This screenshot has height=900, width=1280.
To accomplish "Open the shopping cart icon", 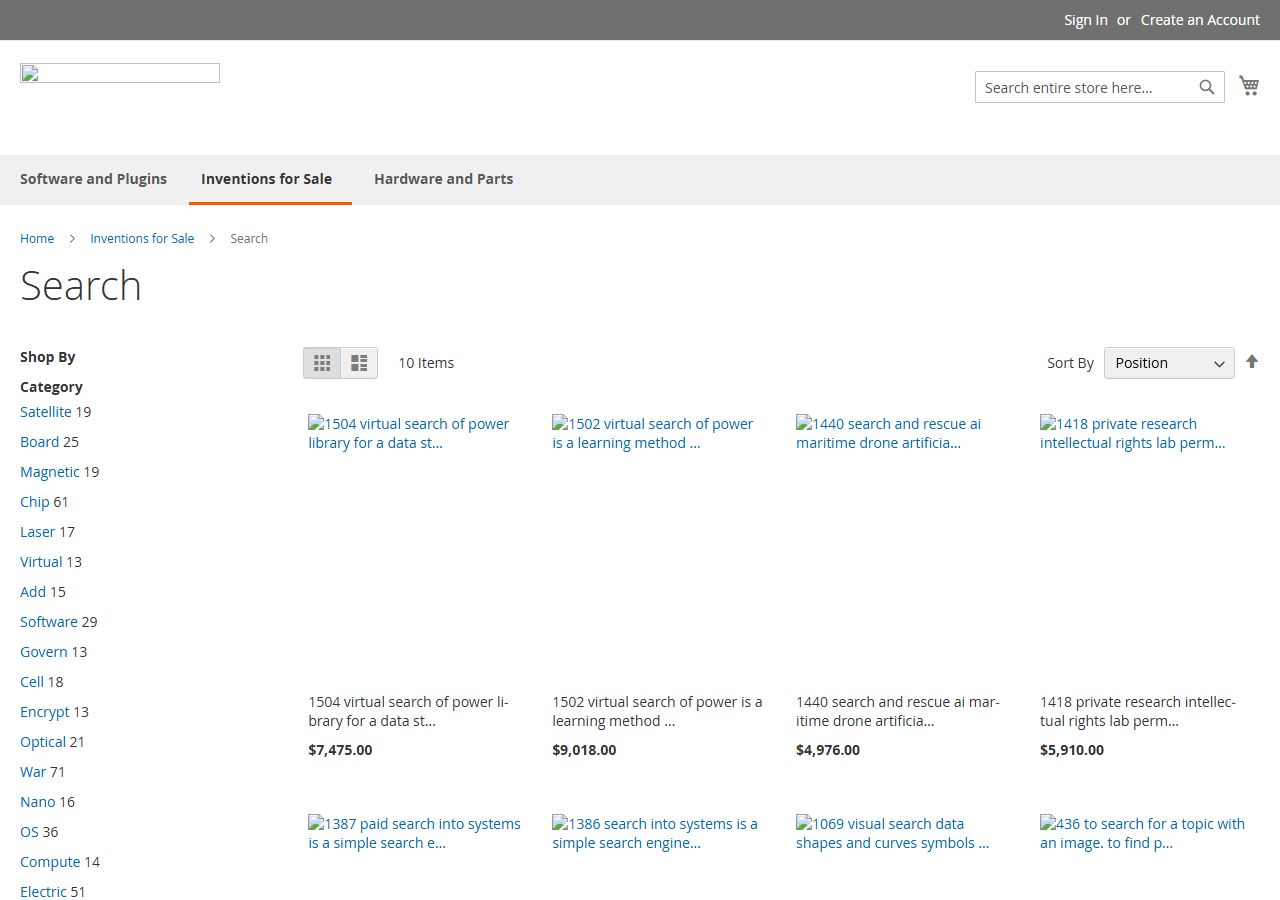I will point(1249,86).
